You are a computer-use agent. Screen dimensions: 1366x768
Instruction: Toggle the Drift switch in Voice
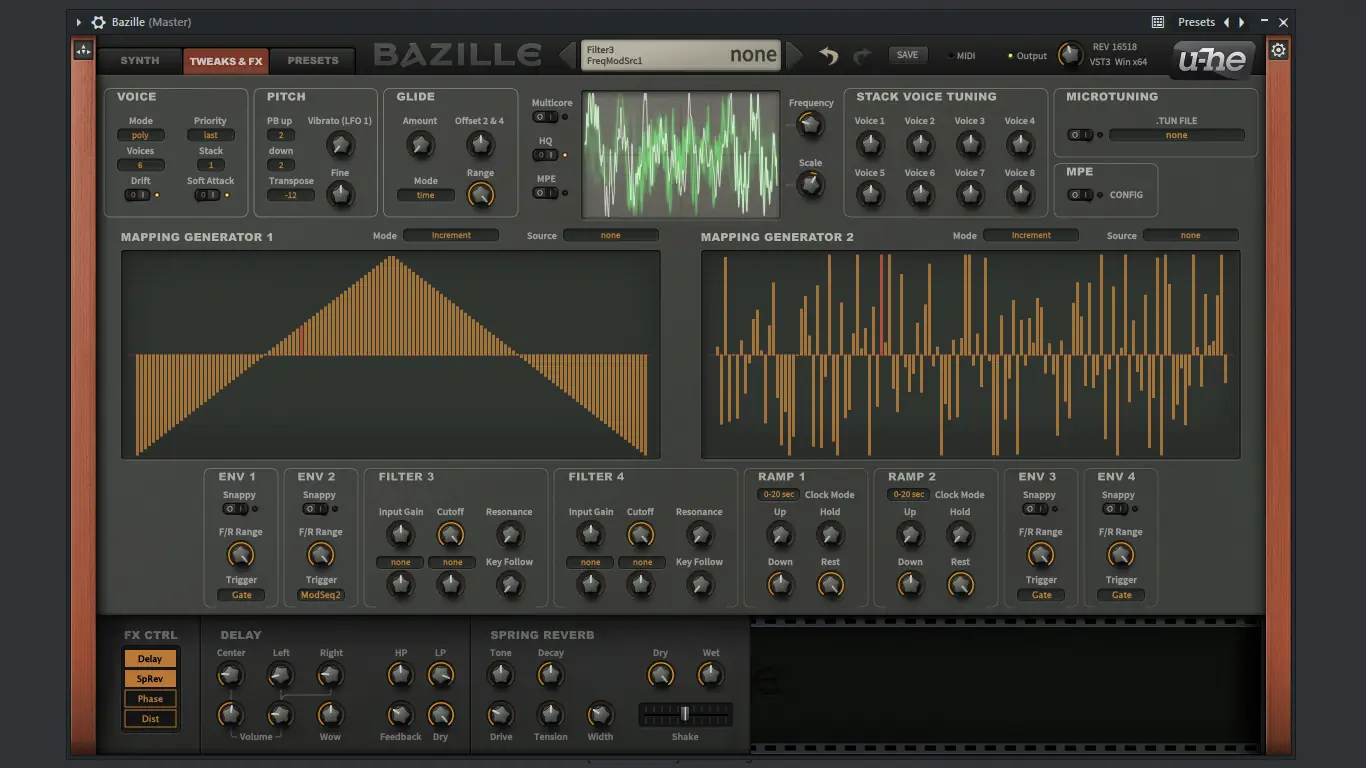(x=137, y=195)
